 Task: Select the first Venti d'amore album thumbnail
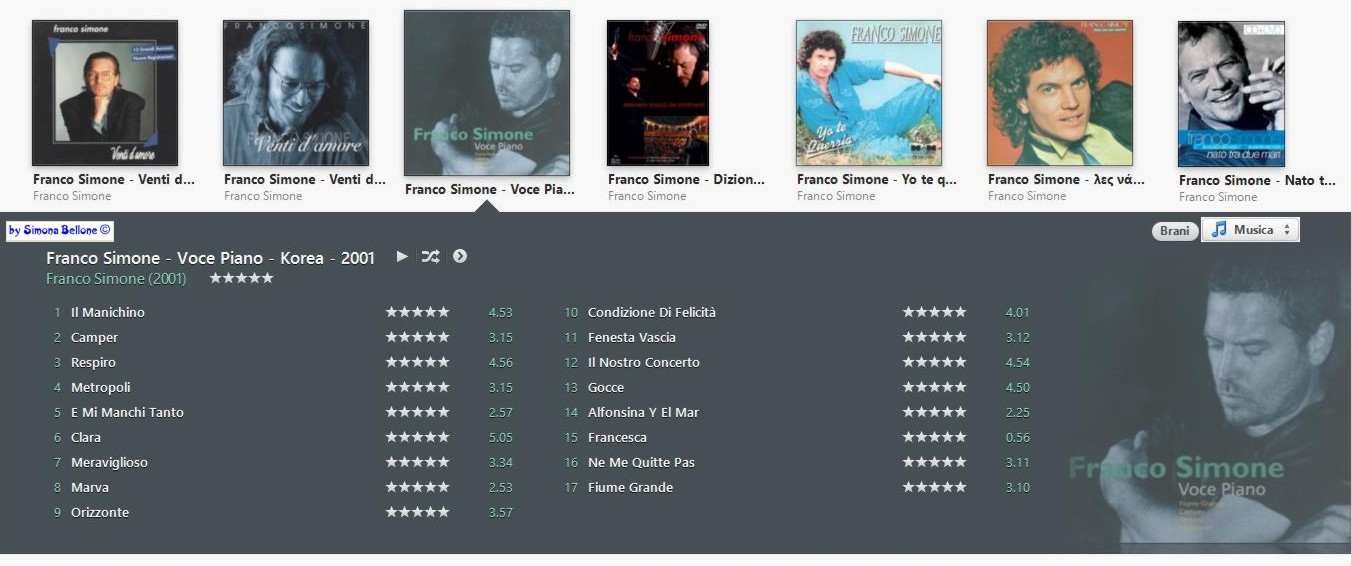pos(105,93)
